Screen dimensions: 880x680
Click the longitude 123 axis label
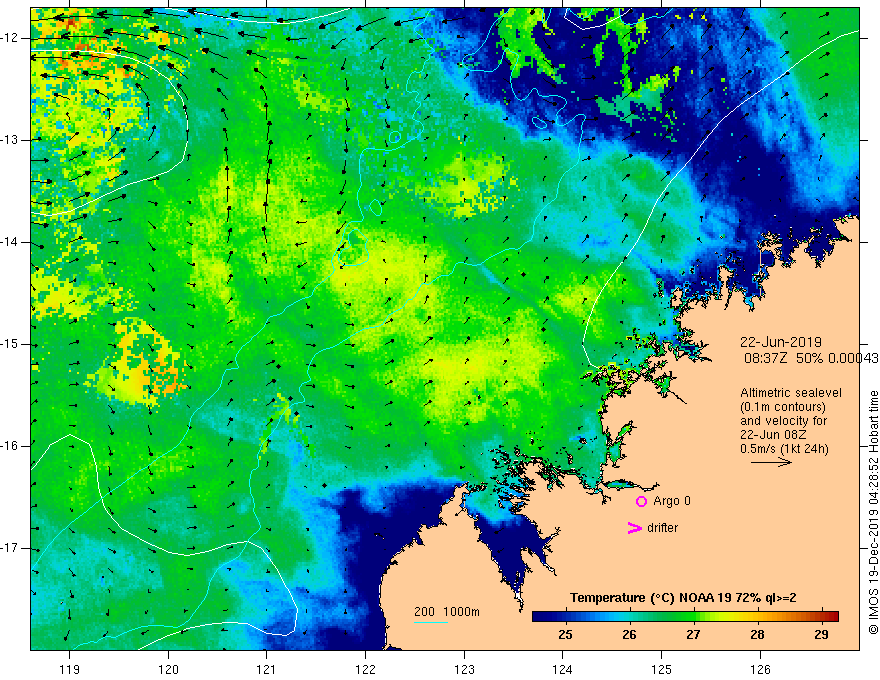[x=464, y=669]
